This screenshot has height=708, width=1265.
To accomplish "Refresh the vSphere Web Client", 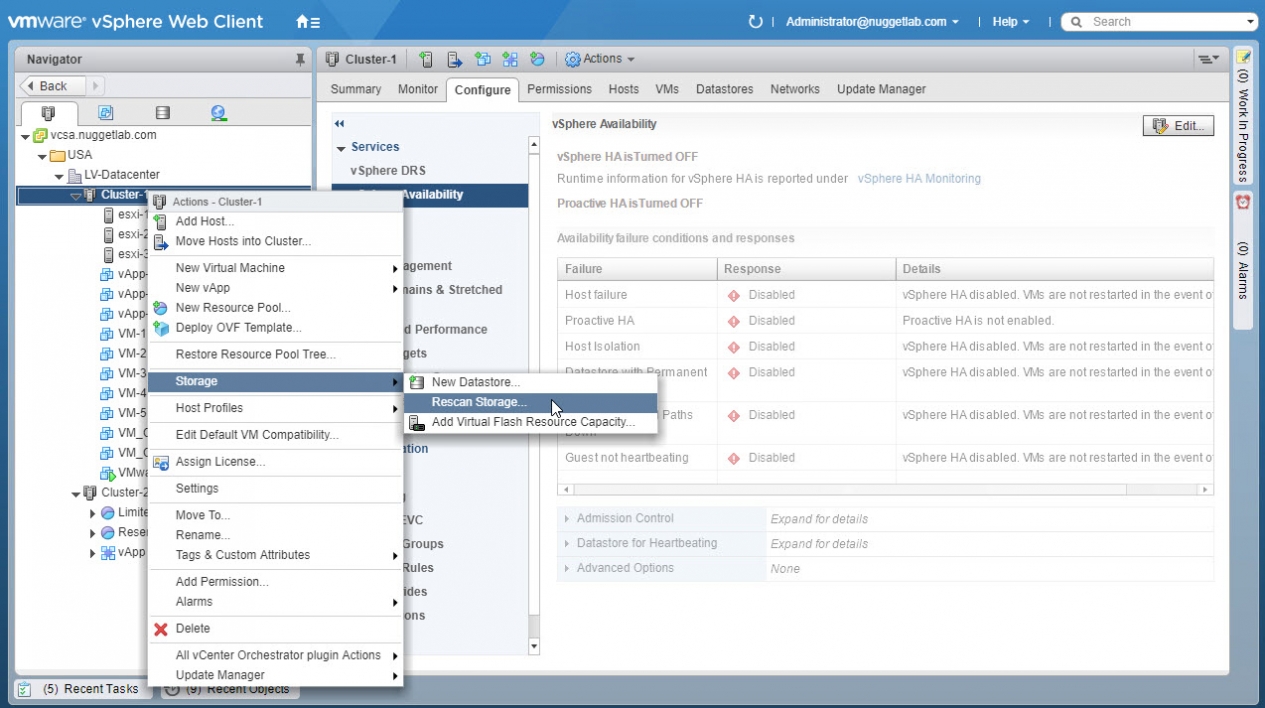I will tap(755, 21).
